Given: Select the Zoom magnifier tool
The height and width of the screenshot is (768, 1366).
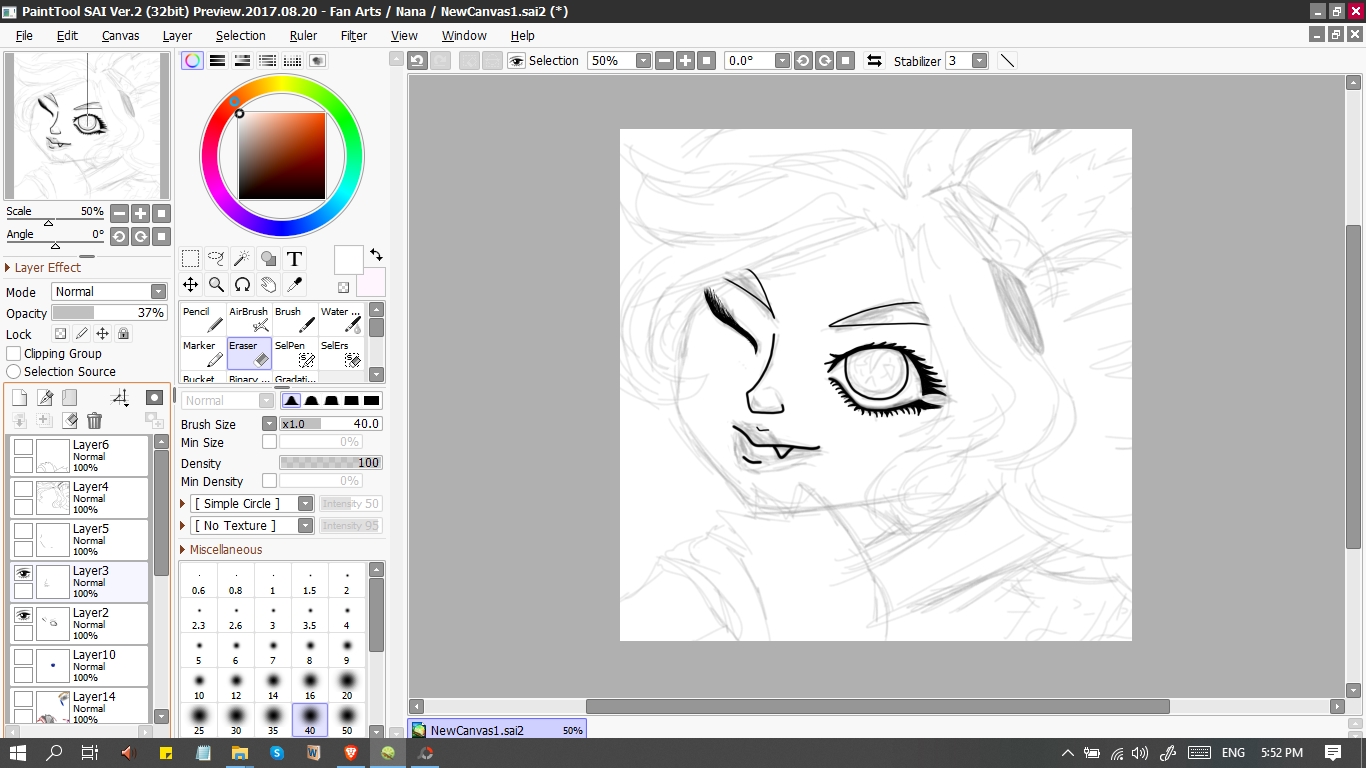Looking at the screenshot, I should coord(216,285).
